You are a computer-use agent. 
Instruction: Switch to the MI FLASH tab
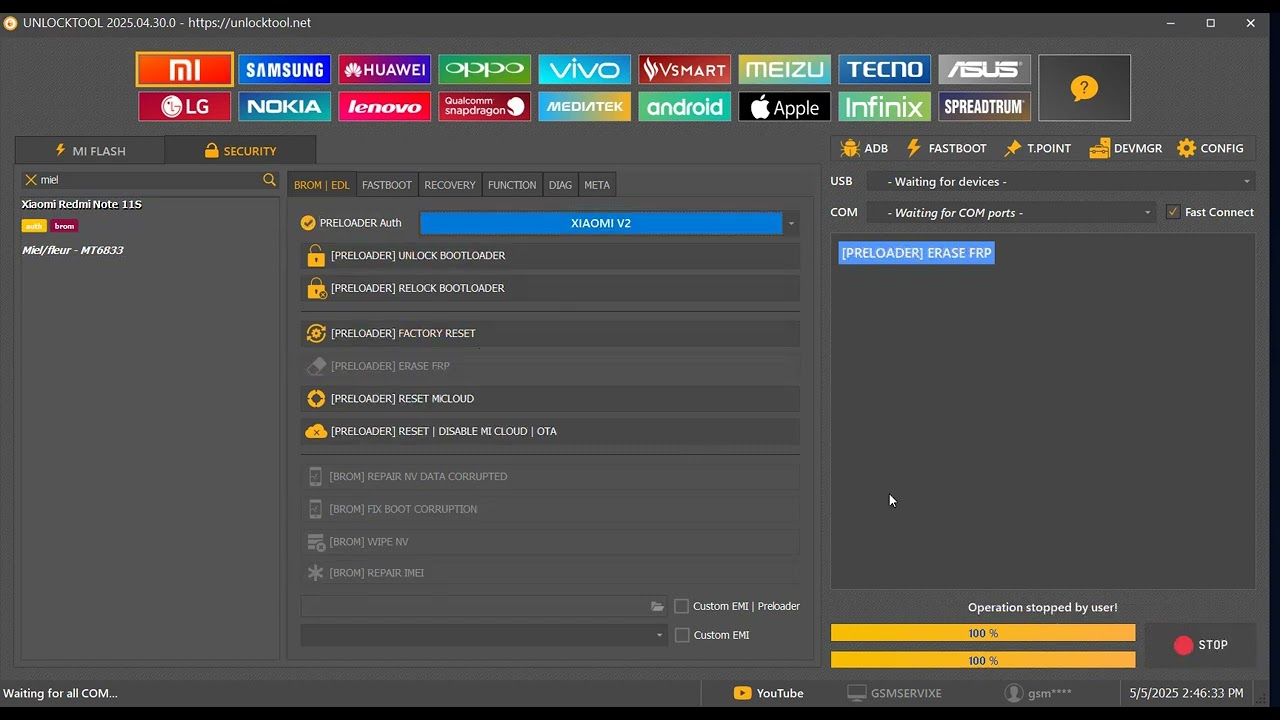tap(90, 151)
